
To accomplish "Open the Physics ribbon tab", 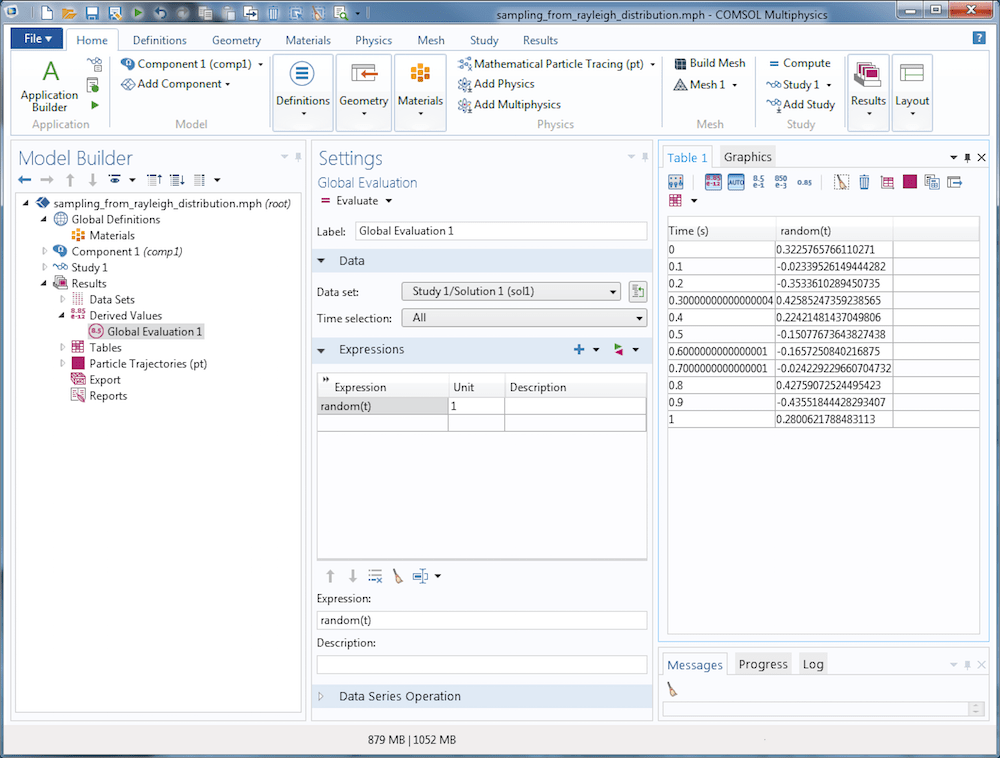I will 373,40.
